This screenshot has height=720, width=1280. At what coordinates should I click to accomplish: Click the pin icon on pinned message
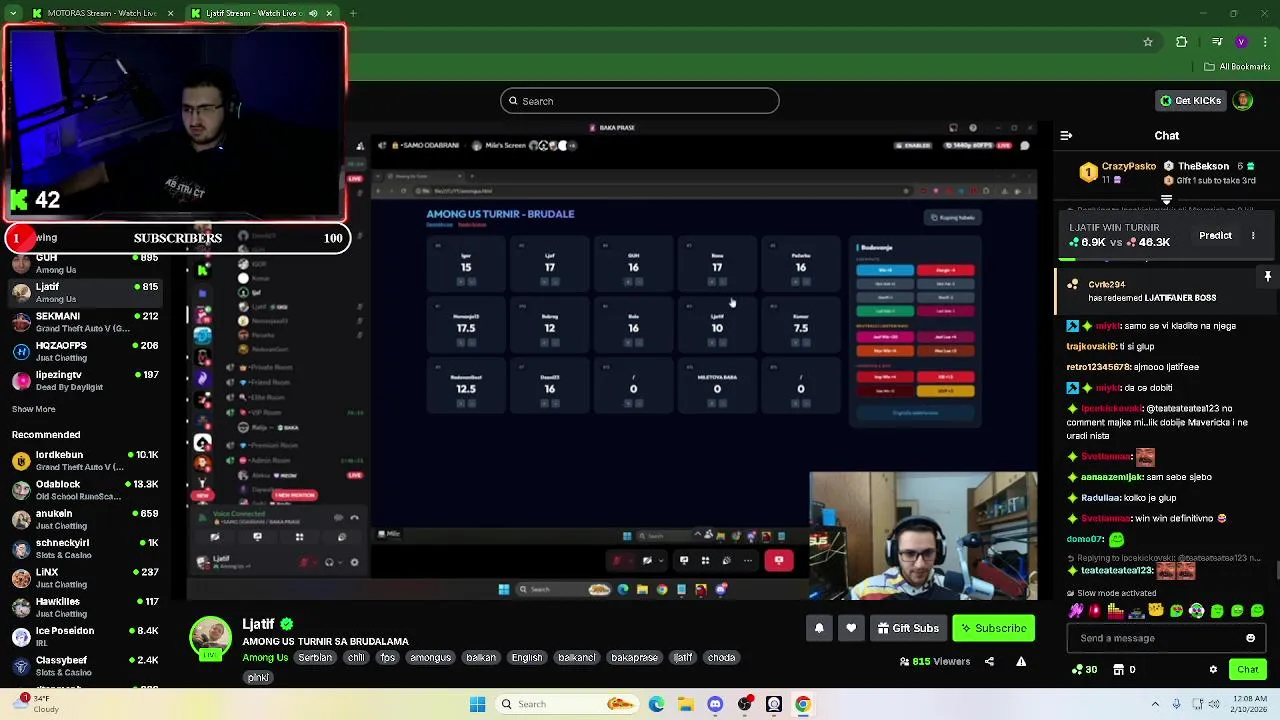click(1267, 276)
